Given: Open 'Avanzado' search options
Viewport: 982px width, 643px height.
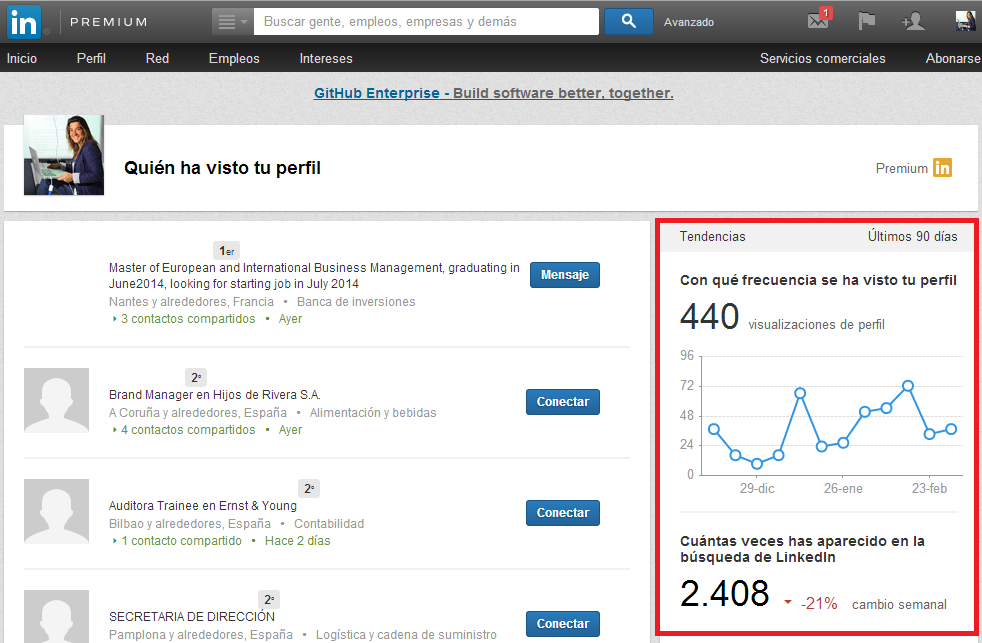Looking at the screenshot, I should click(x=688, y=21).
